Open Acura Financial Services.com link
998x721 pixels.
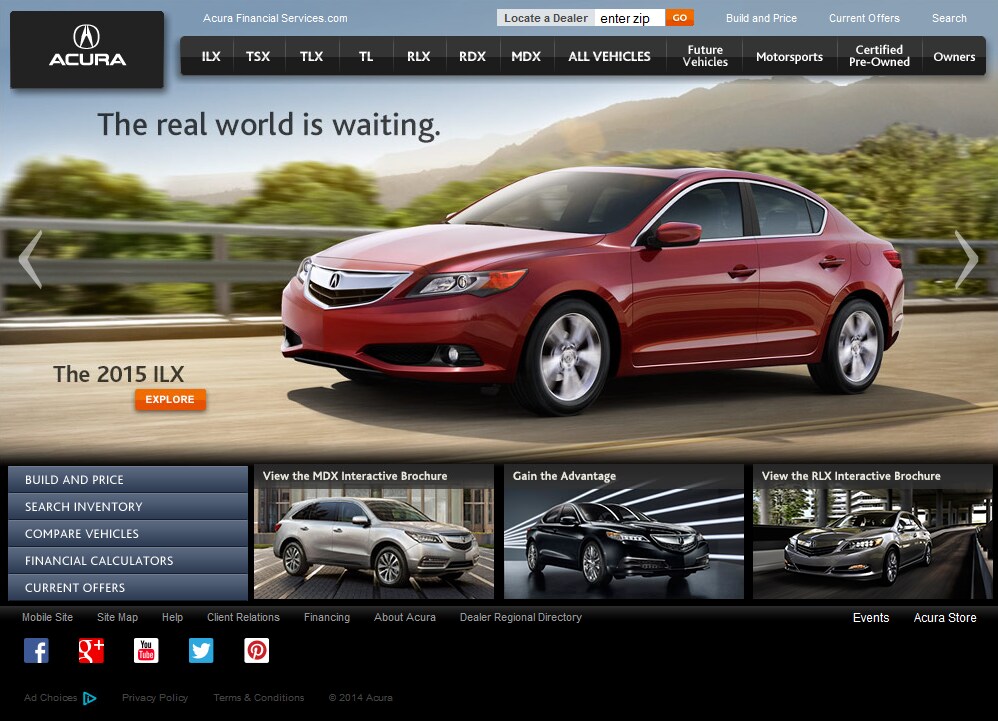[x=275, y=18]
